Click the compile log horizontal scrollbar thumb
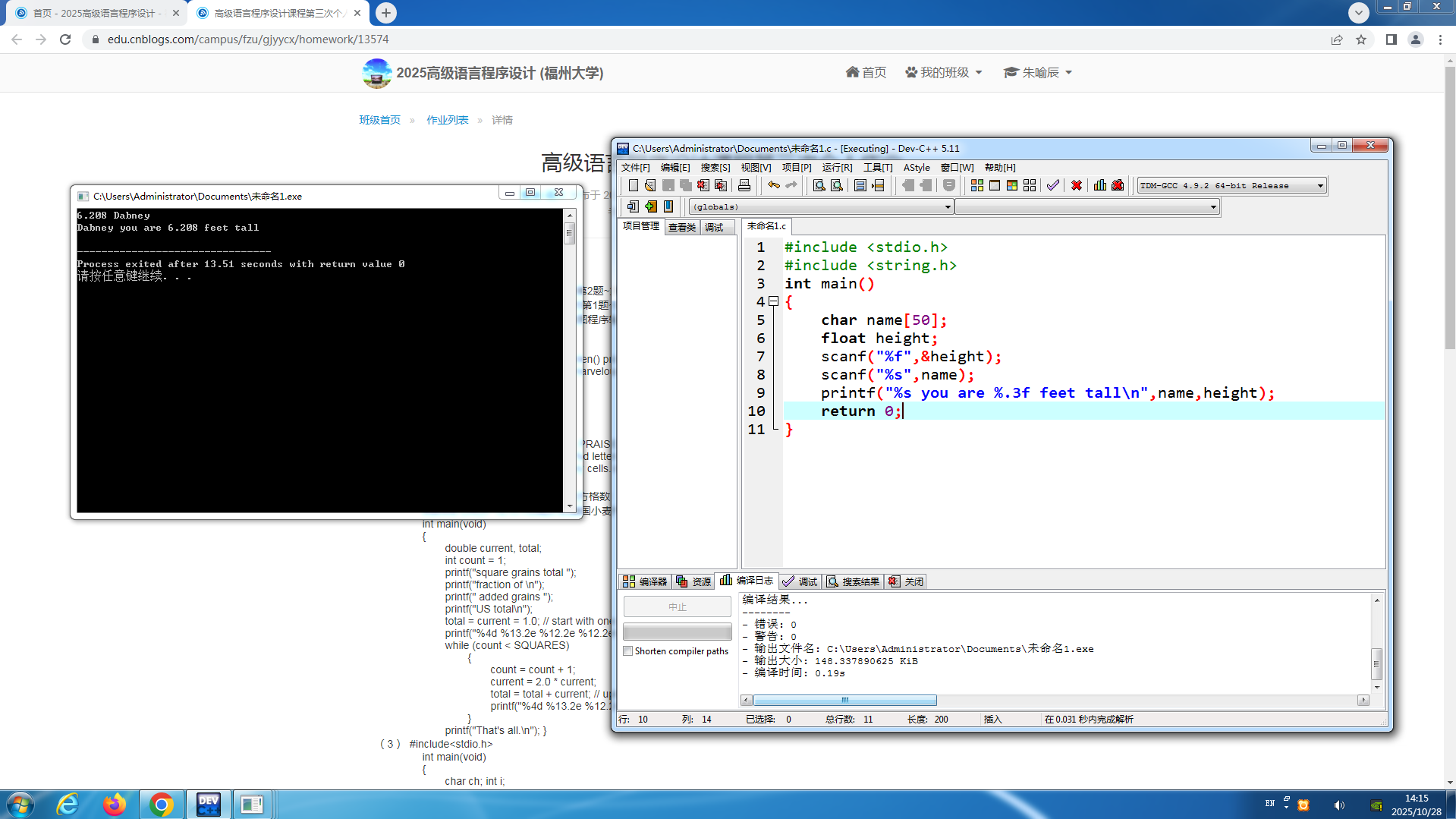This screenshot has width=1456, height=819. (845, 701)
